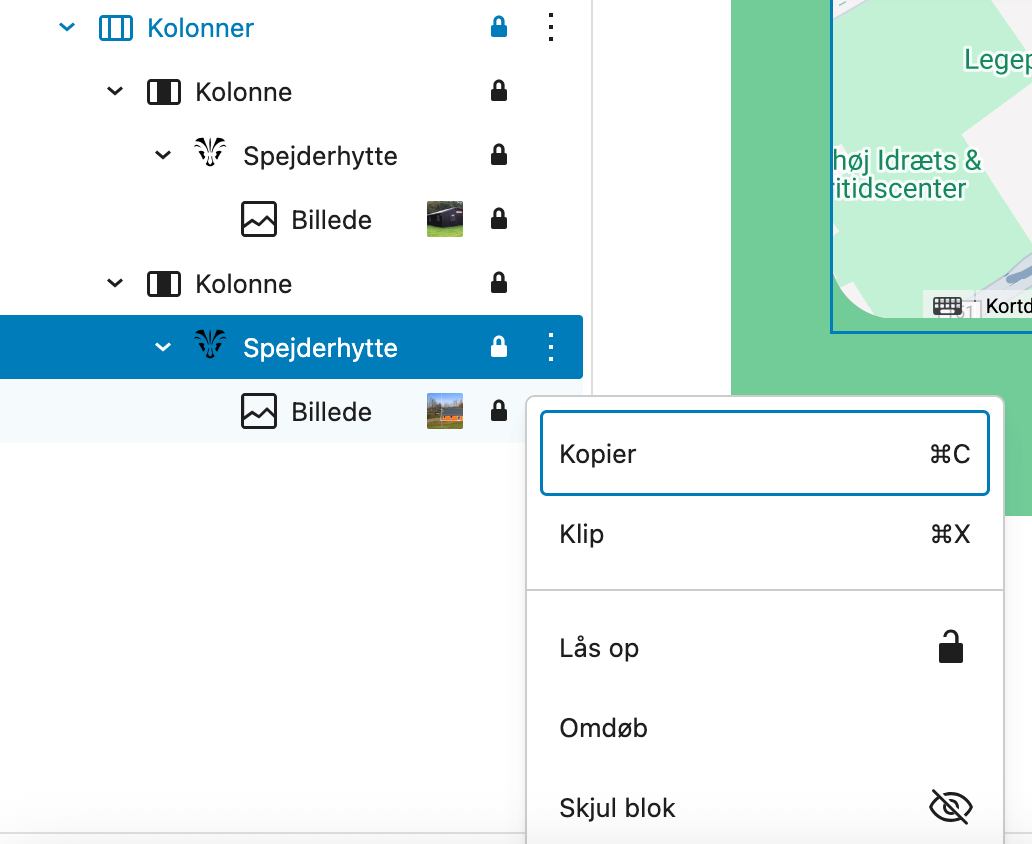Collapse the selected Spejderhytte item
The image size is (1032, 844).
coord(163,347)
